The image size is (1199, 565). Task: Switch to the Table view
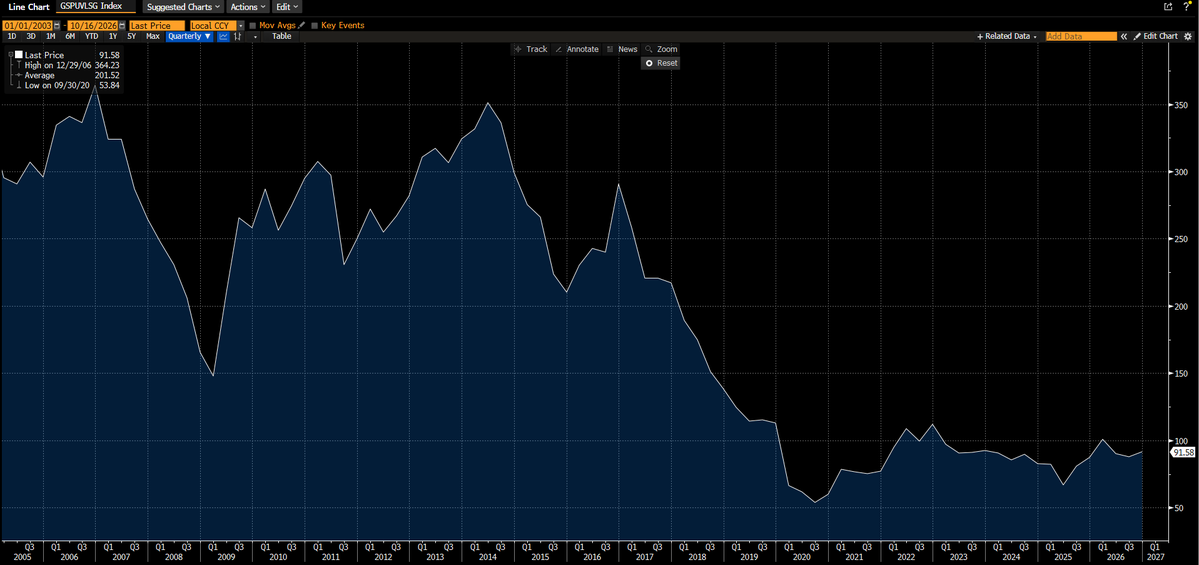click(281, 36)
